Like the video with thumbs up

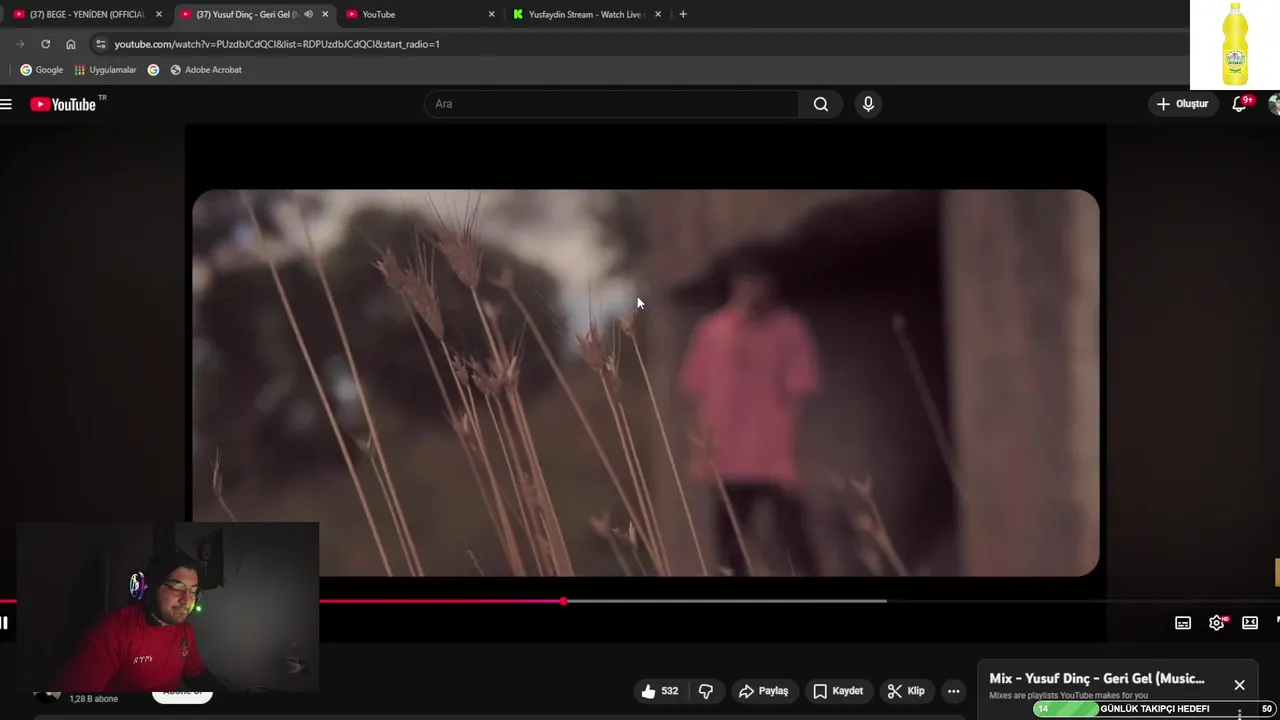(648, 691)
